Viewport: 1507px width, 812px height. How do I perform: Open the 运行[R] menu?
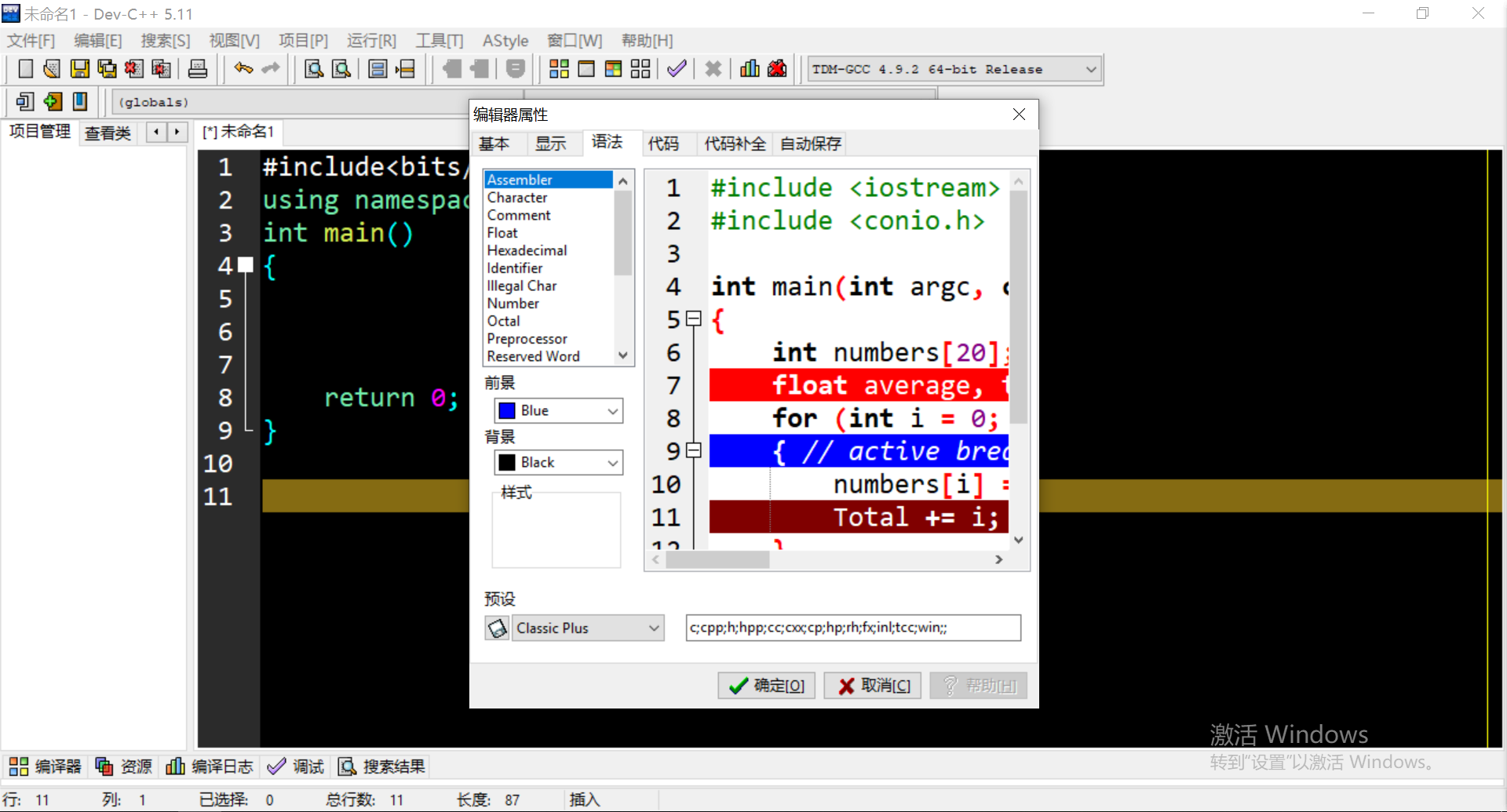click(x=371, y=41)
